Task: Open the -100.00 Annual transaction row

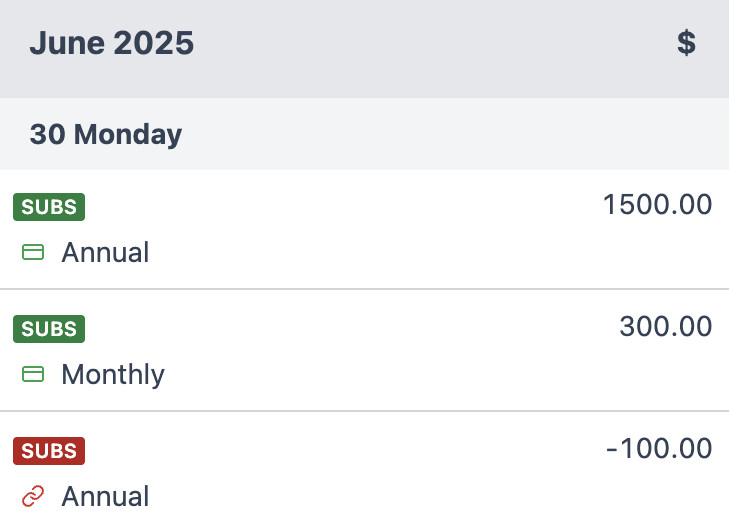Action: tap(364, 474)
